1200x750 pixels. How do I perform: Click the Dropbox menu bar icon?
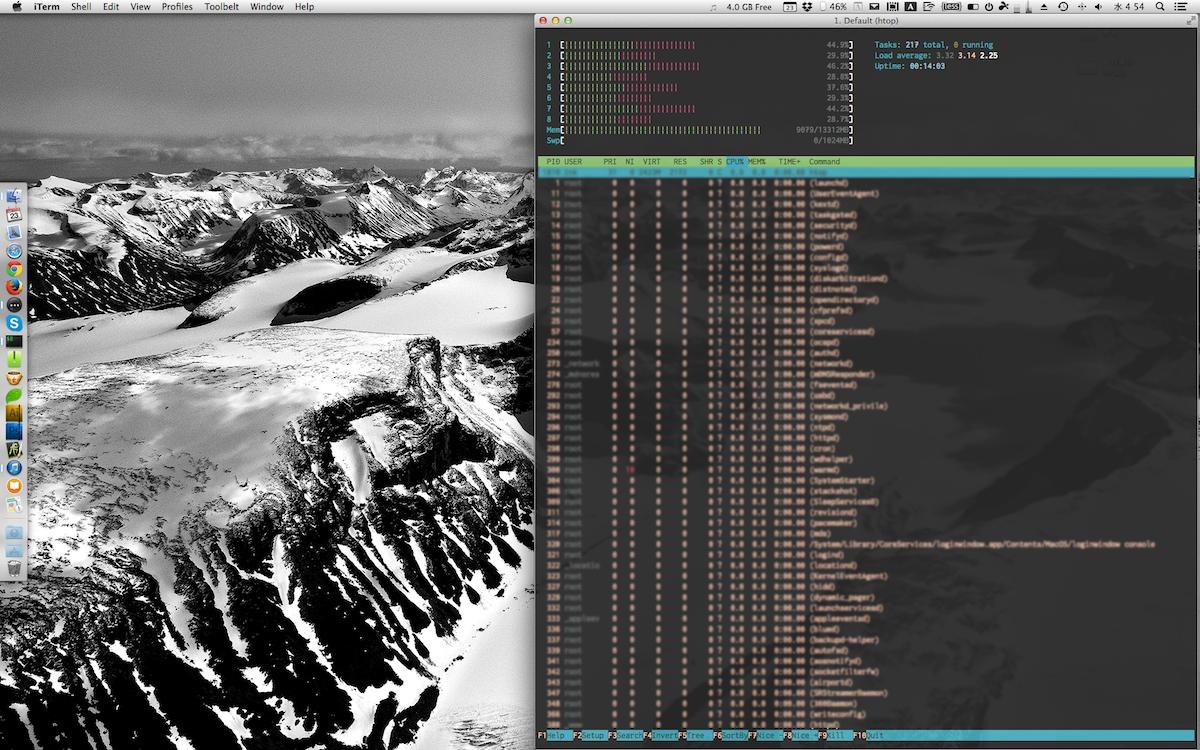click(x=808, y=6)
